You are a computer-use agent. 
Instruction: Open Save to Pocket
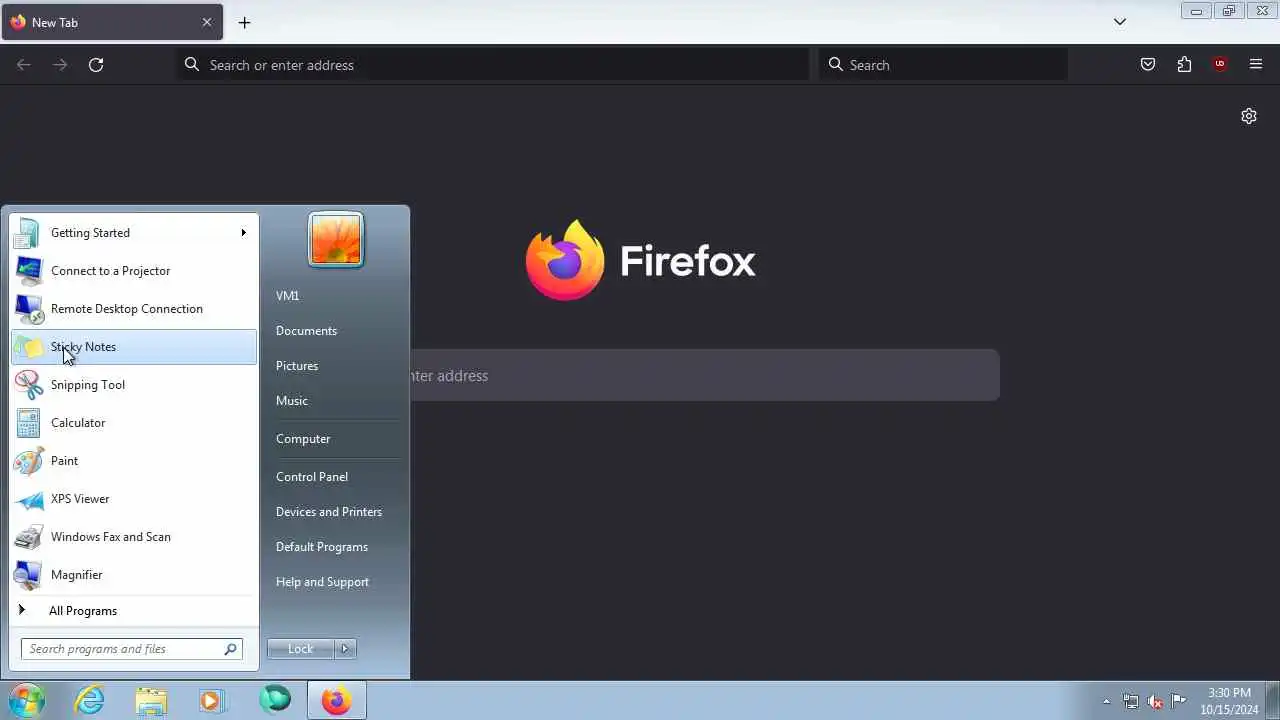[1148, 65]
